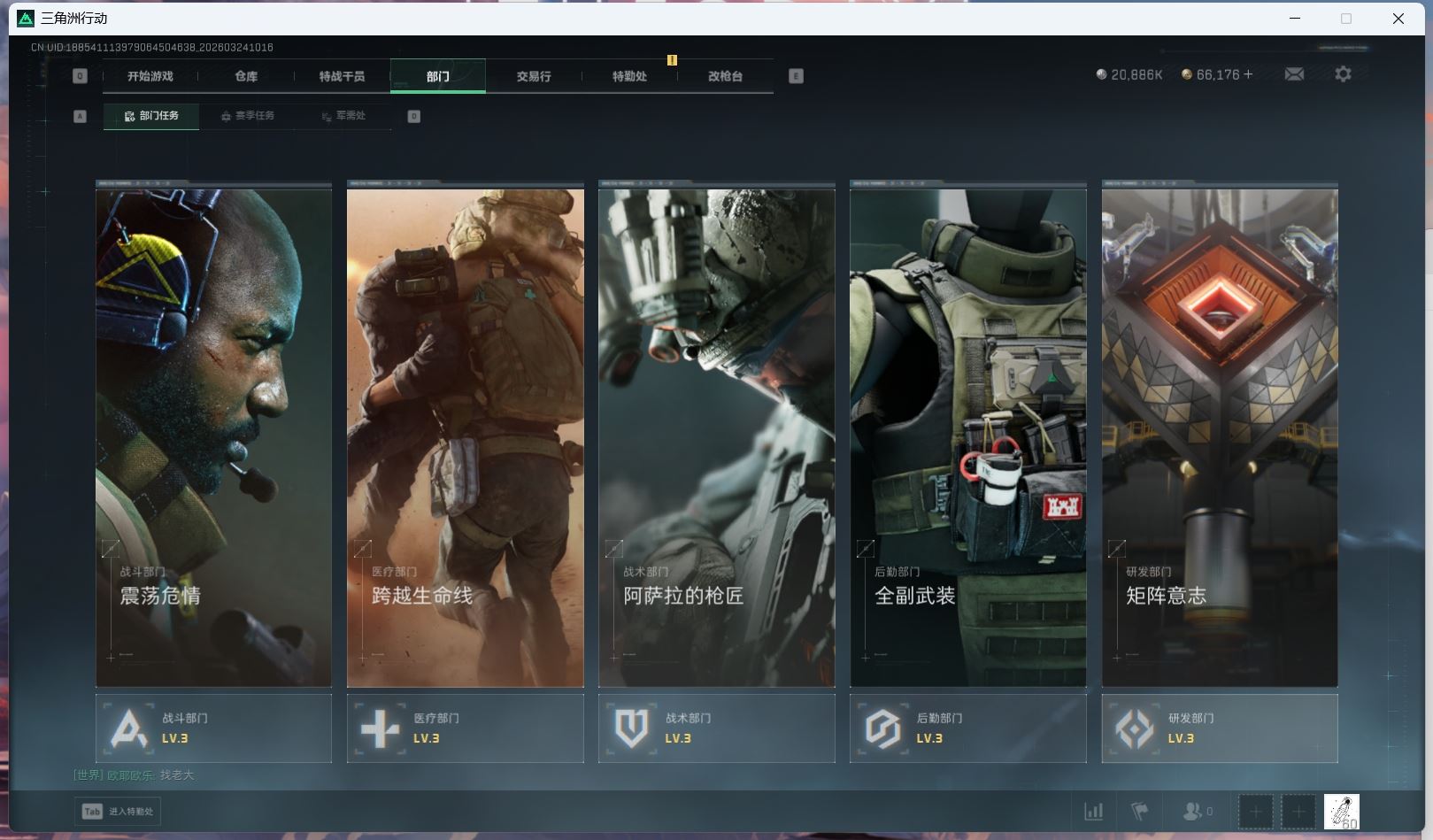The height and width of the screenshot is (840, 1433).
Task: Open the bar chart statistics icon
Action: click(1094, 811)
